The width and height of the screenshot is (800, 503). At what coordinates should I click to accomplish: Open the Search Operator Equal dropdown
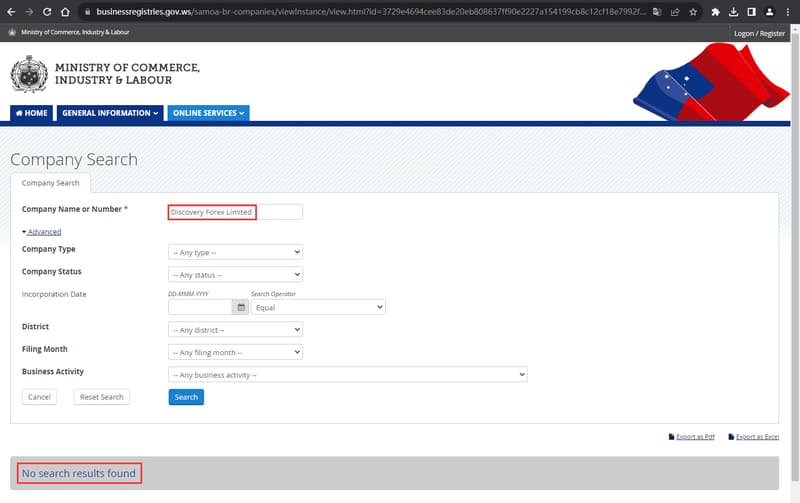pyautogui.click(x=318, y=307)
